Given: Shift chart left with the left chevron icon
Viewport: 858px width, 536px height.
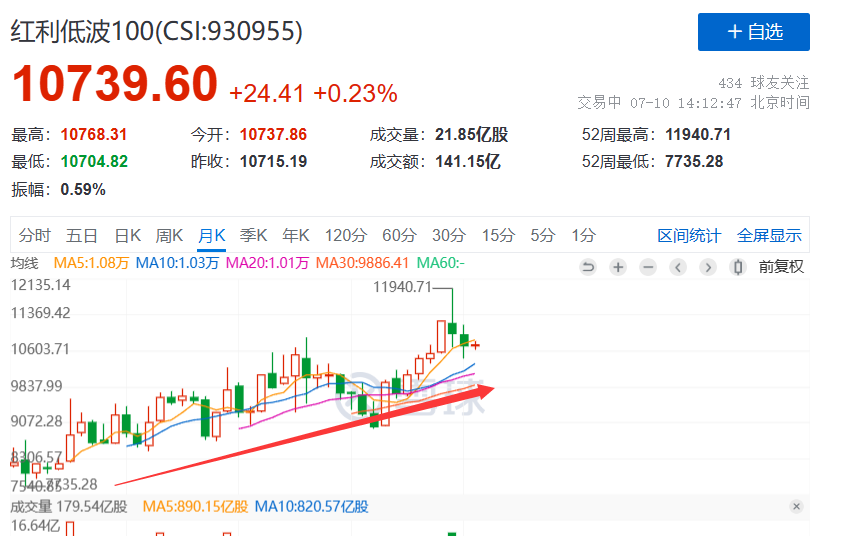Looking at the screenshot, I should coord(678,267).
